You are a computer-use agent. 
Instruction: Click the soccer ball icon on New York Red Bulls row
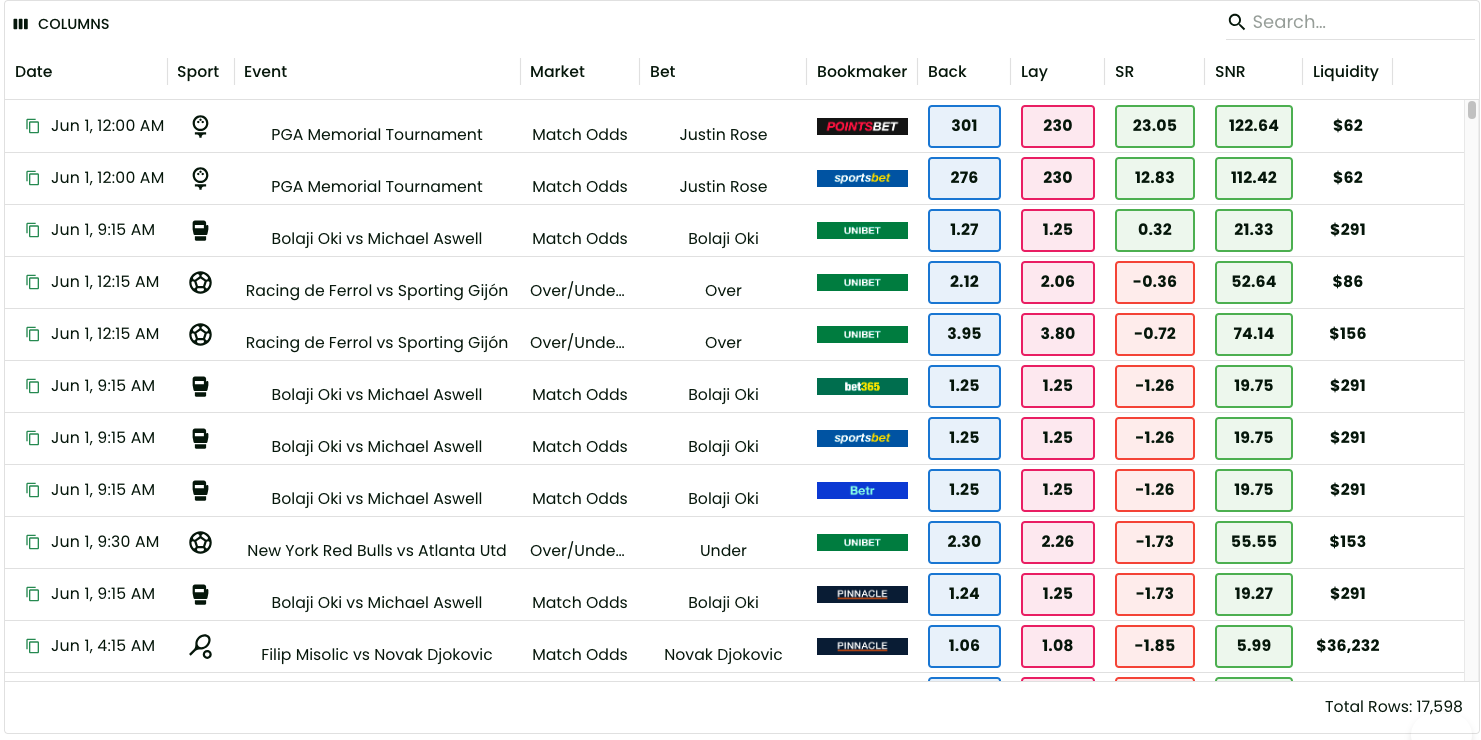click(x=201, y=542)
